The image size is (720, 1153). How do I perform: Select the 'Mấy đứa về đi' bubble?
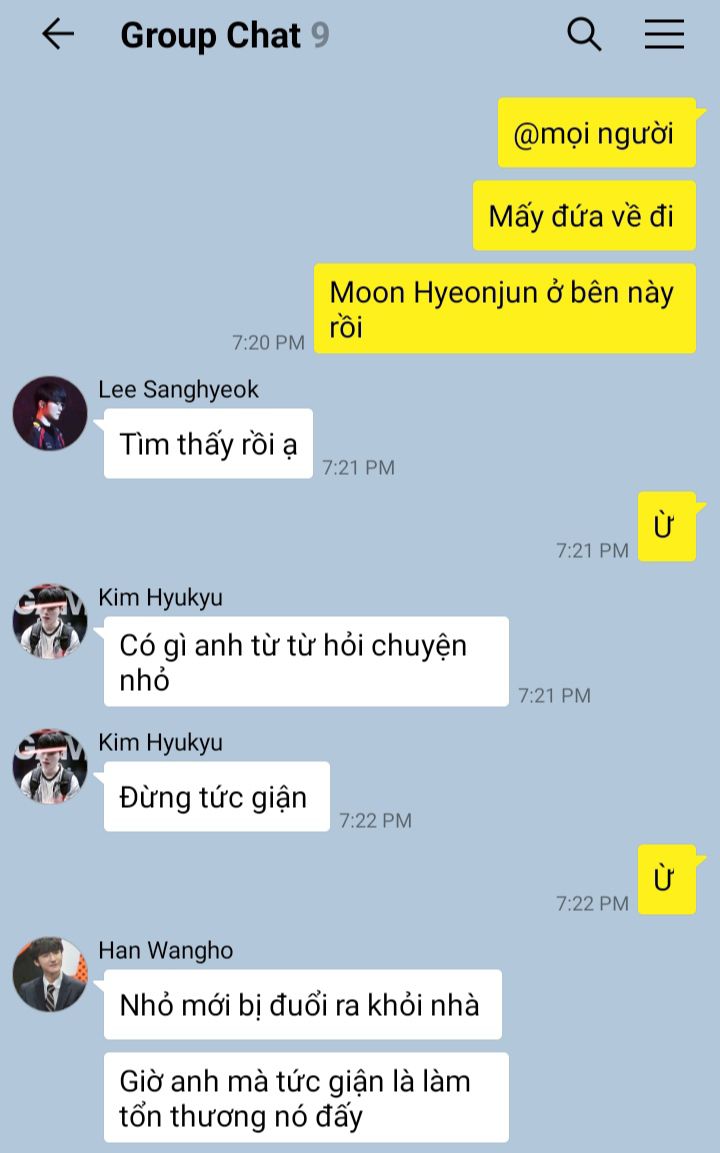585,216
